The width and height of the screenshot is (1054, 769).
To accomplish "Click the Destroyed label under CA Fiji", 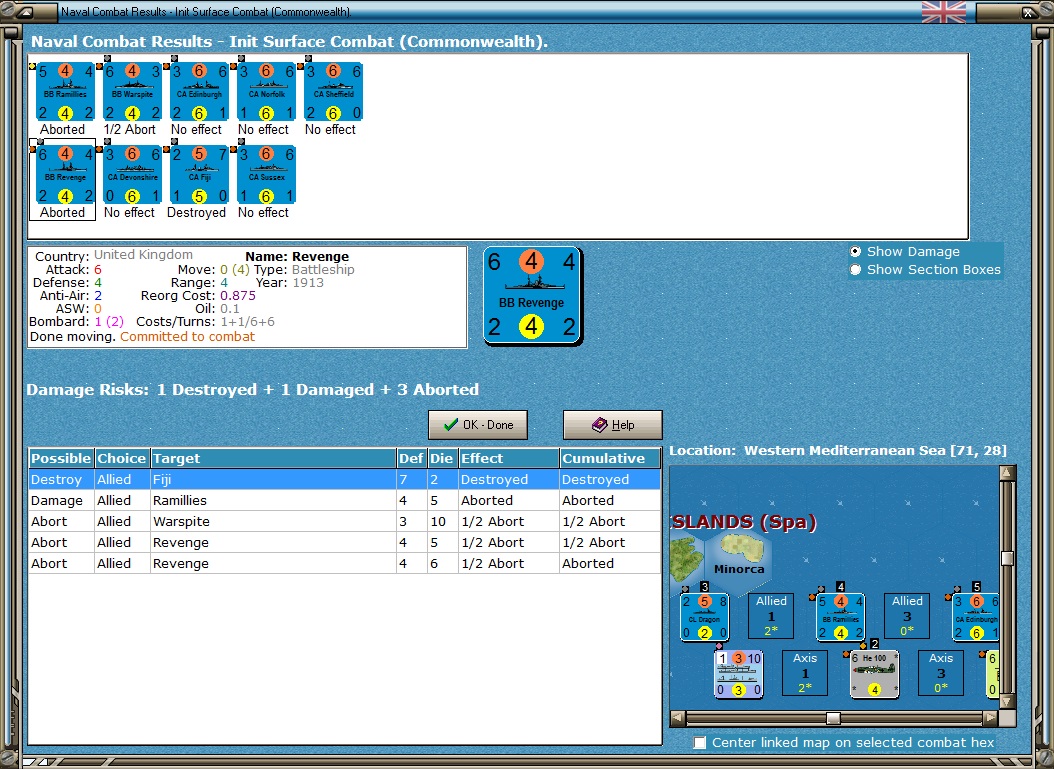I will (x=196, y=212).
